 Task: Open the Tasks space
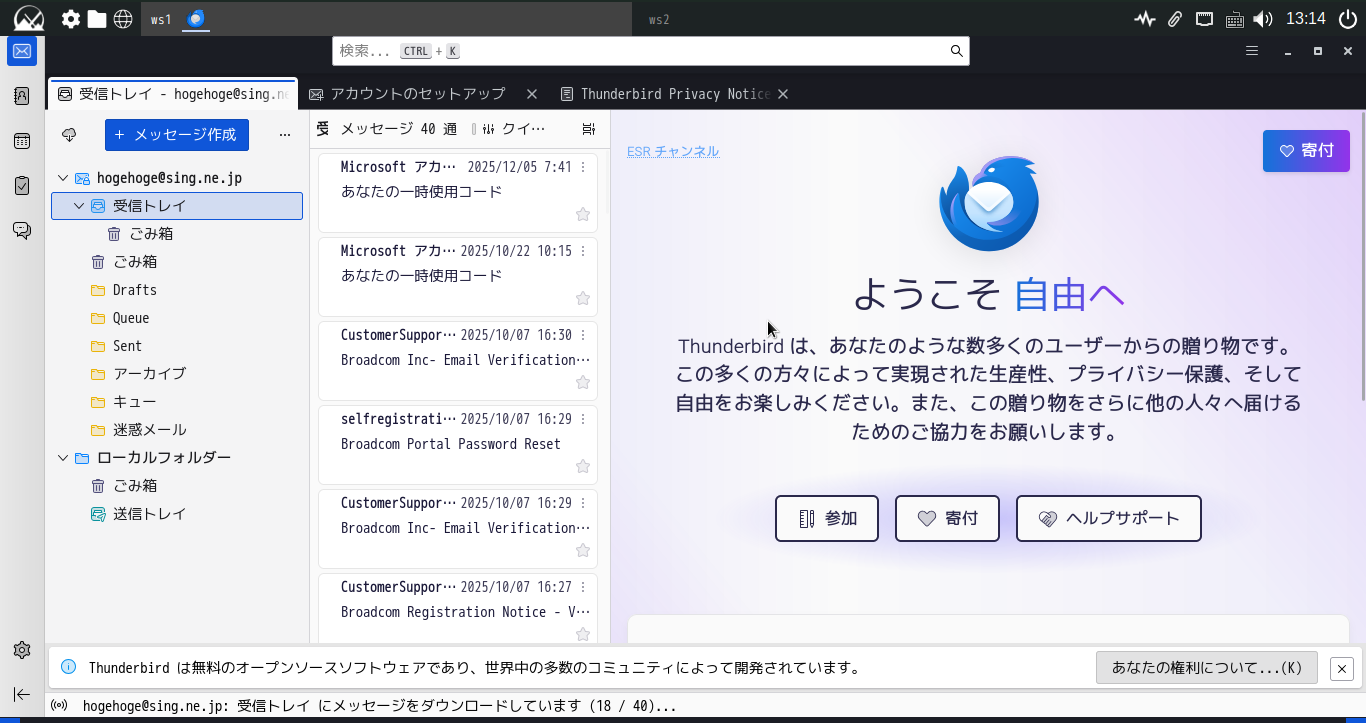pyautogui.click(x=22, y=185)
